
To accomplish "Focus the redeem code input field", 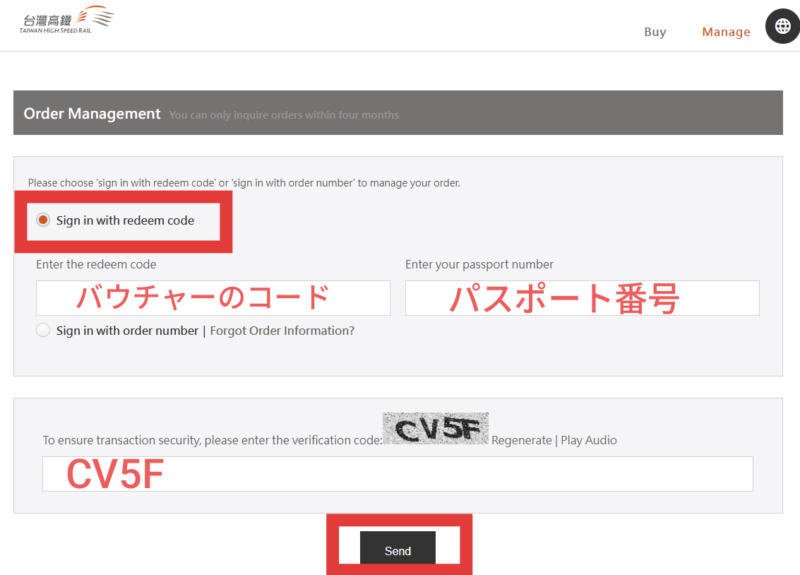I will (213, 298).
